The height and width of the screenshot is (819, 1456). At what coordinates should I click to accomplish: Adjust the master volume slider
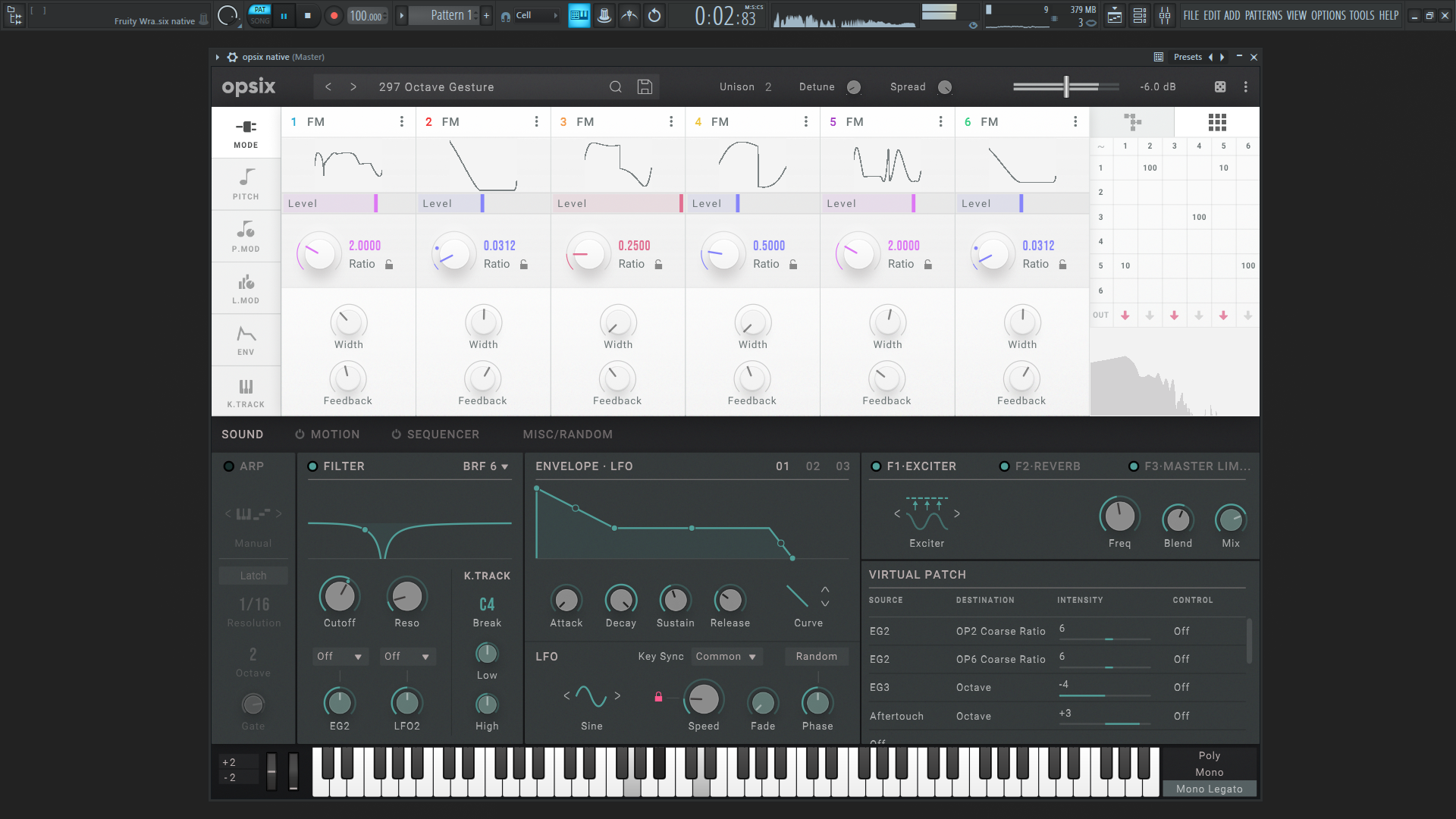point(1065,87)
